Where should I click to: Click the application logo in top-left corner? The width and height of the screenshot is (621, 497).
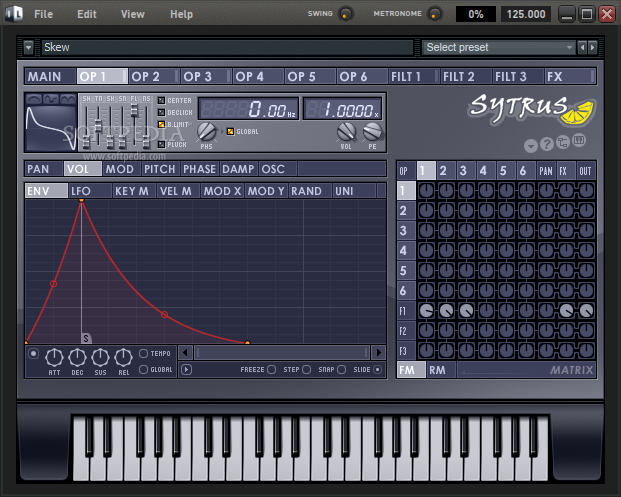click(14, 14)
